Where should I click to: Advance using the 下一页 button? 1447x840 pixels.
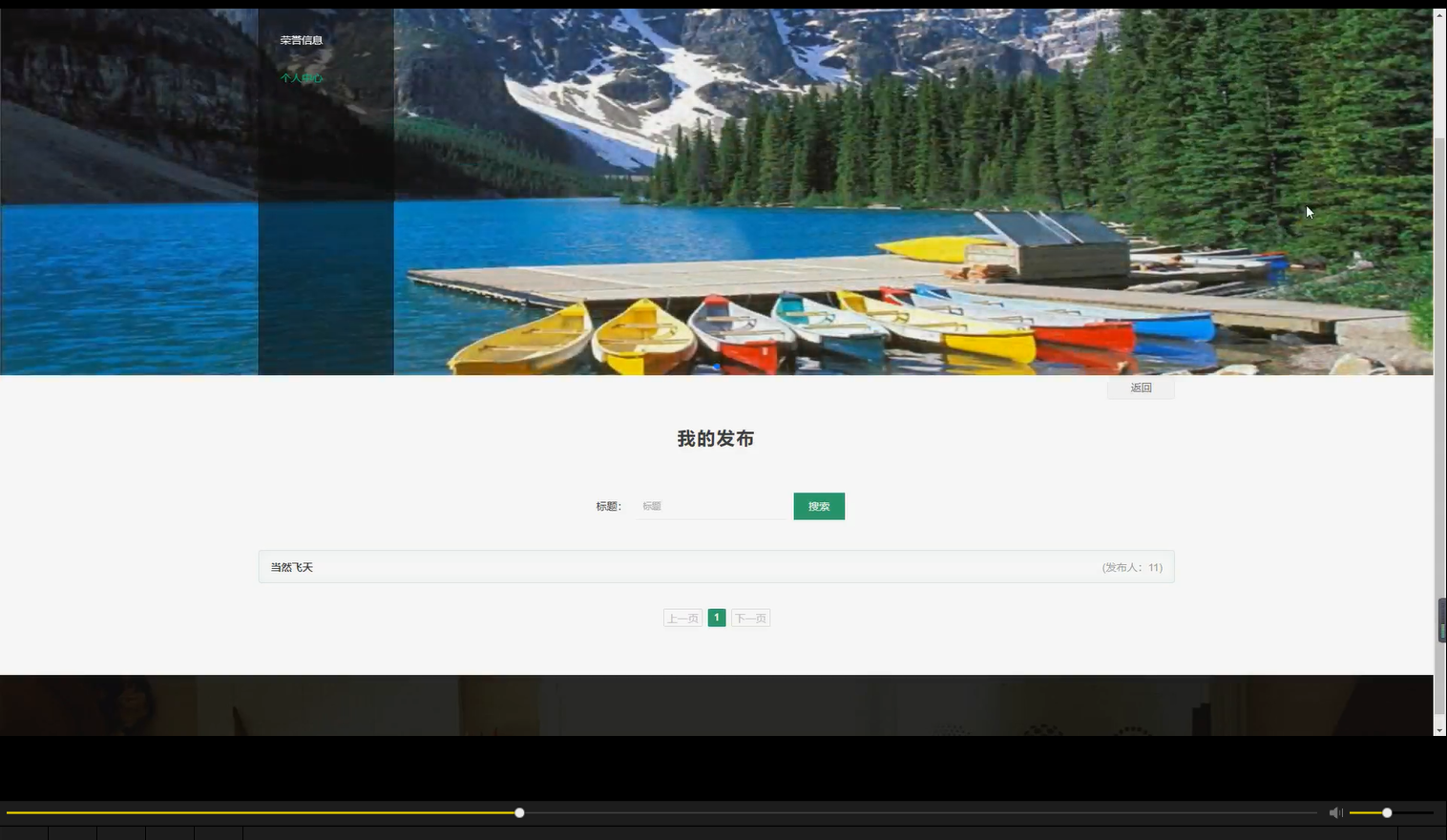750,617
